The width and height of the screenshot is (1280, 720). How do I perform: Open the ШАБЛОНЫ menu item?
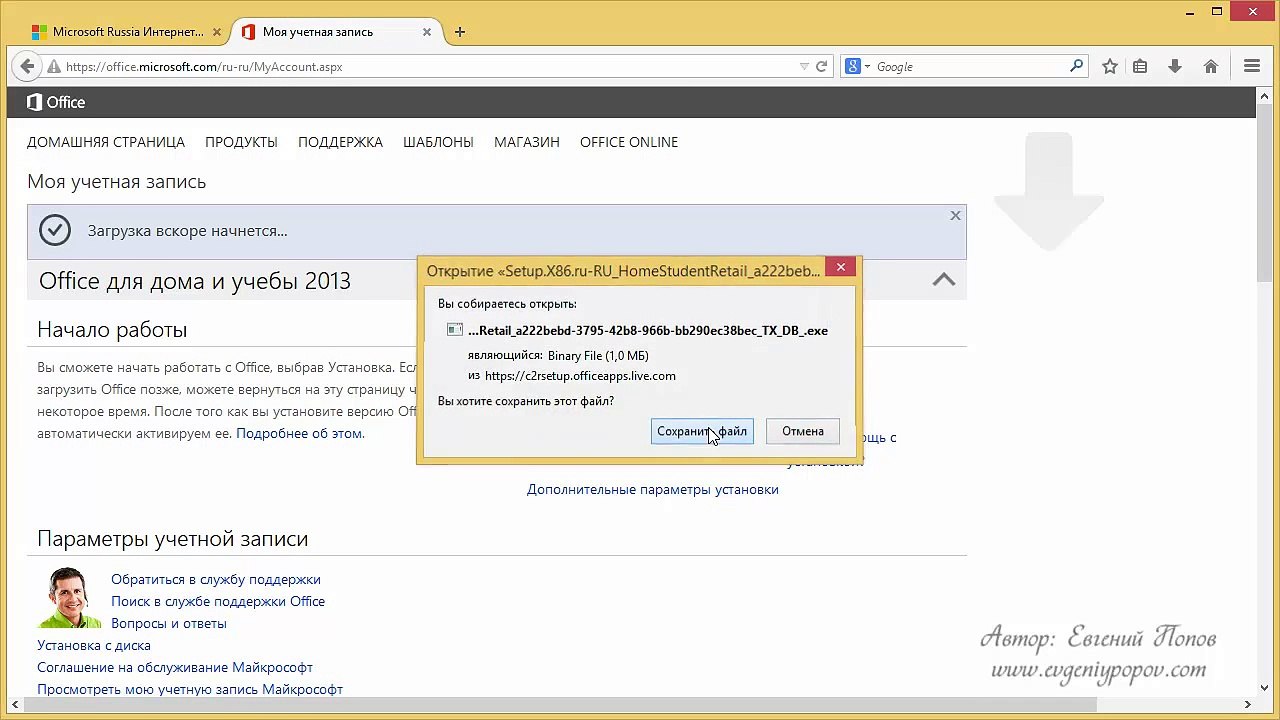point(438,142)
